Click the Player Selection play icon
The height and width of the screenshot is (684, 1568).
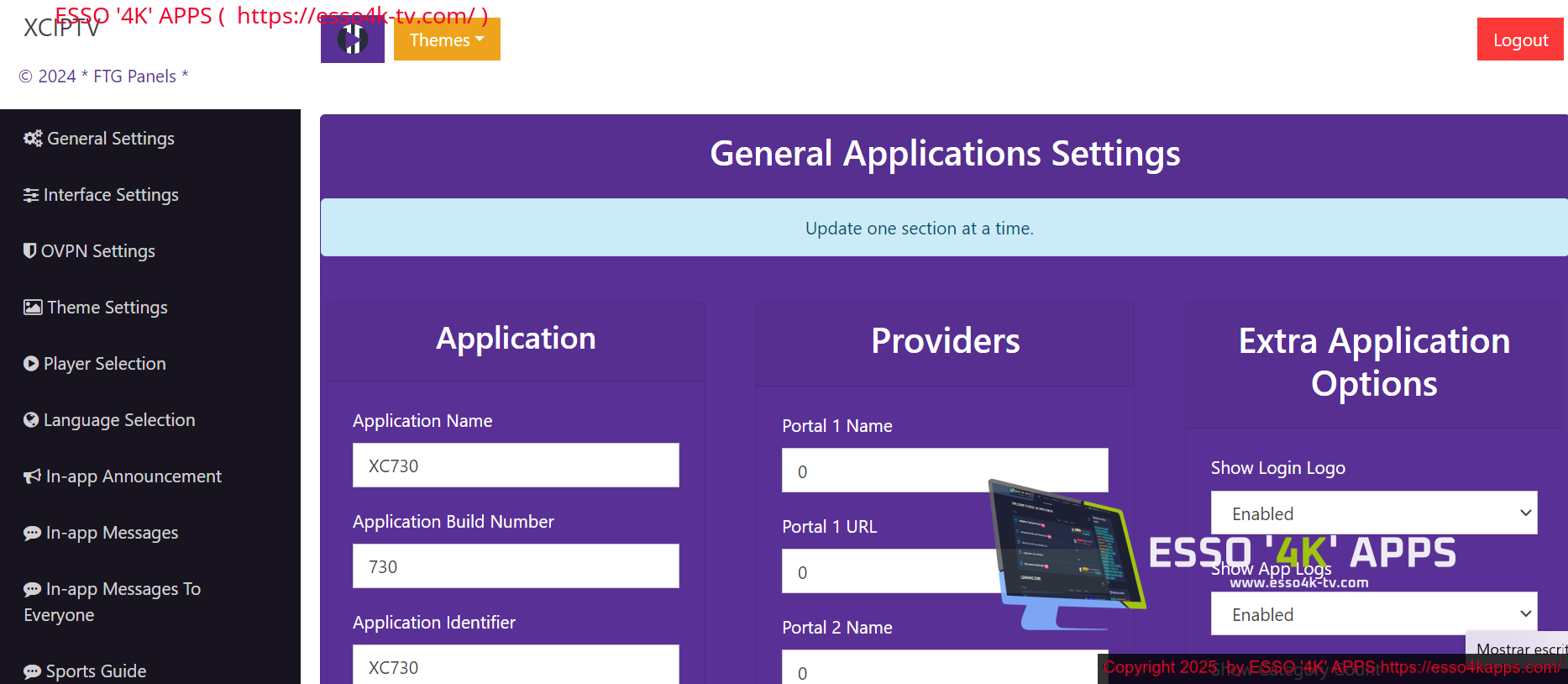31,363
